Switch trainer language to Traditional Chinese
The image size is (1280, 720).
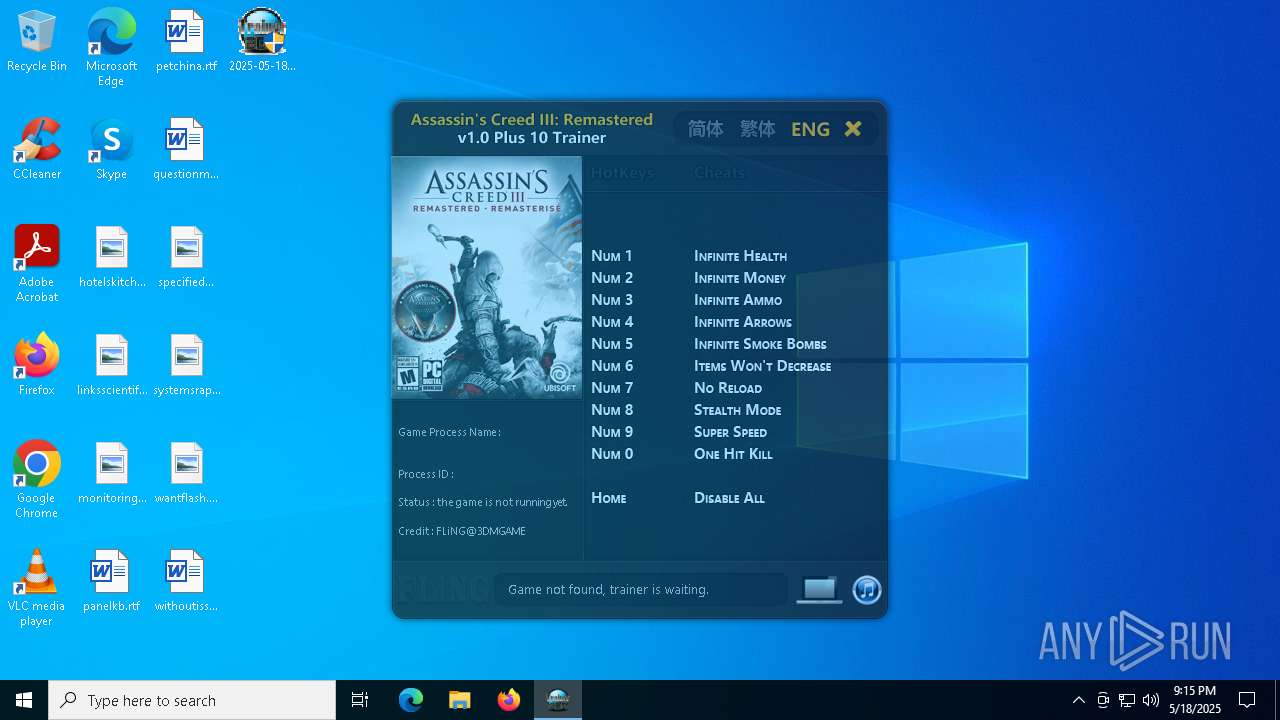point(757,129)
